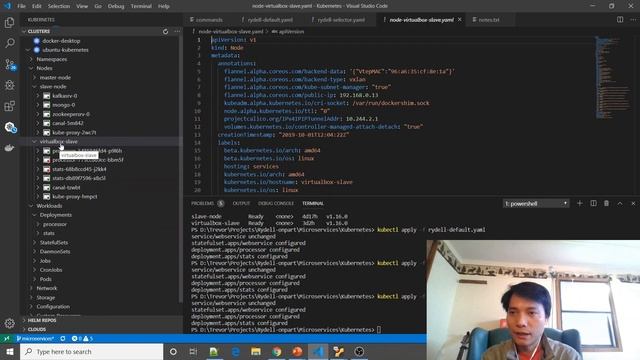Create a new terminal with plus icon

click(579, 203)
